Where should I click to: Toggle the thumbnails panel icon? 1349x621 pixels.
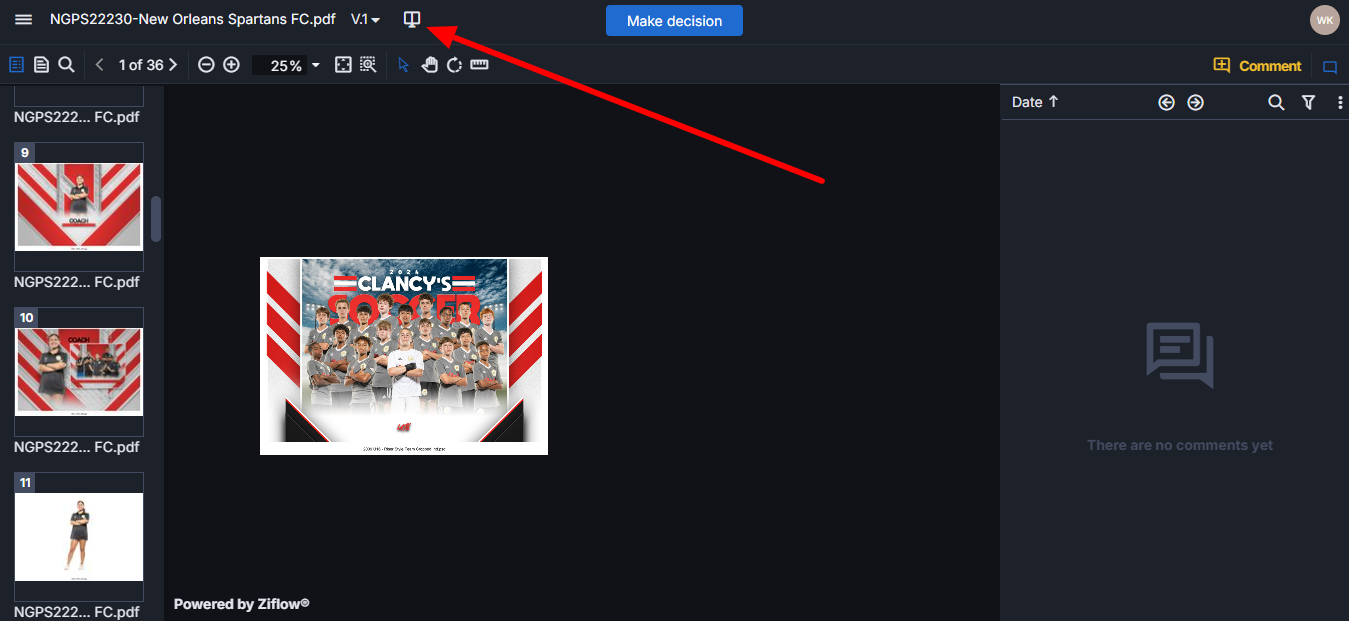click(x=16, y=65)
